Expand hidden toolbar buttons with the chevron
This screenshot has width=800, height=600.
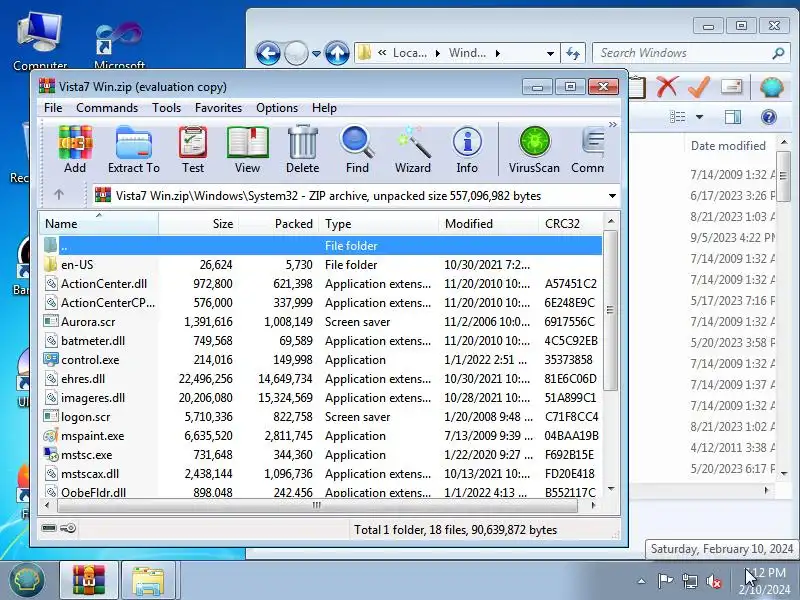point(612,124)
